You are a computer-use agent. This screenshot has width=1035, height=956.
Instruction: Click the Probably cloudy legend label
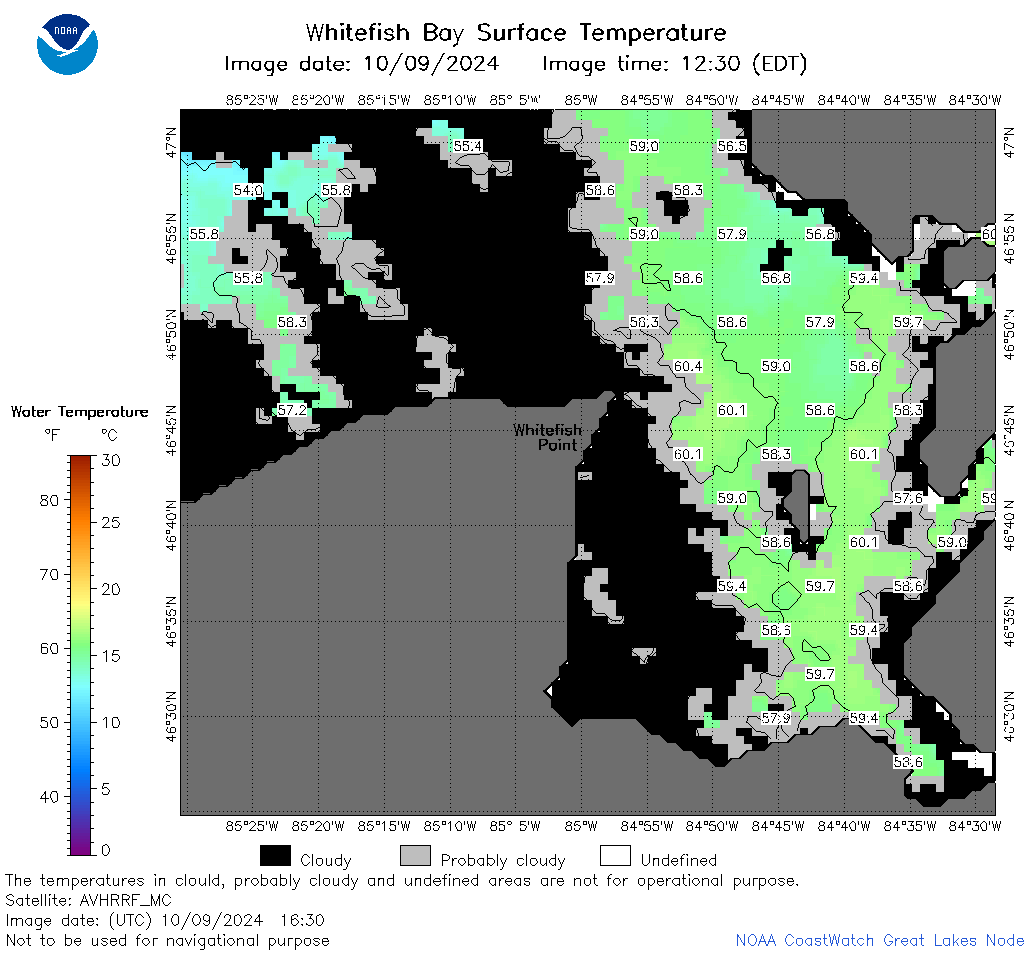tap(503, 860)
